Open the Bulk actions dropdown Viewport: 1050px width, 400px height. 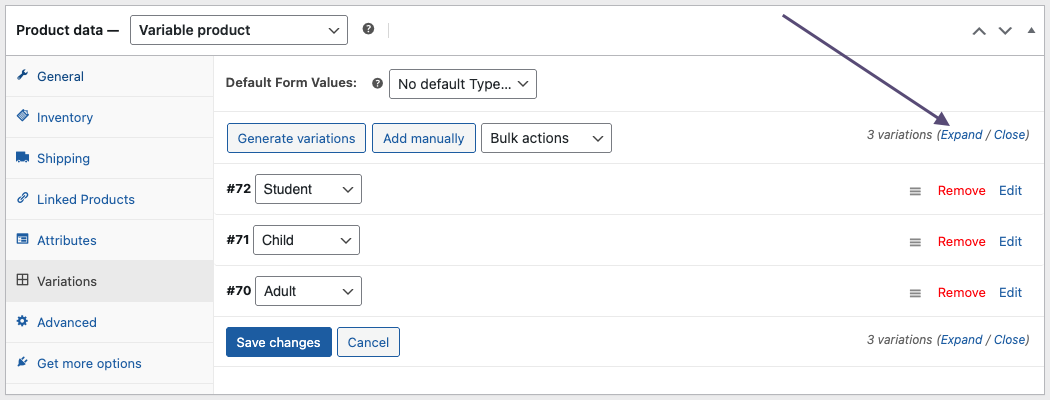pos(545,138)
